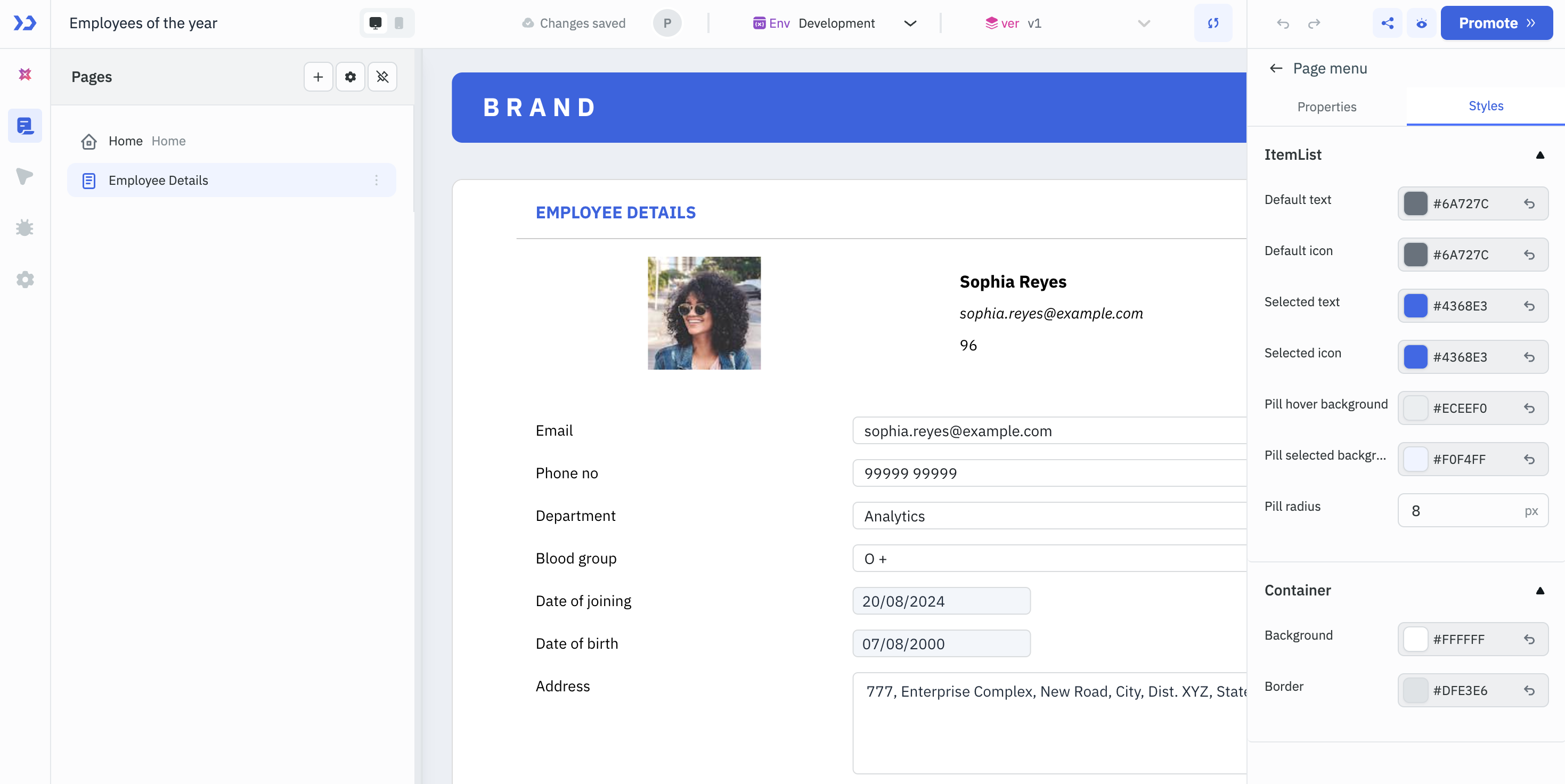The image size is (1565, 784).
Task: Open the components icon in left sidebar
Action: 25,74
